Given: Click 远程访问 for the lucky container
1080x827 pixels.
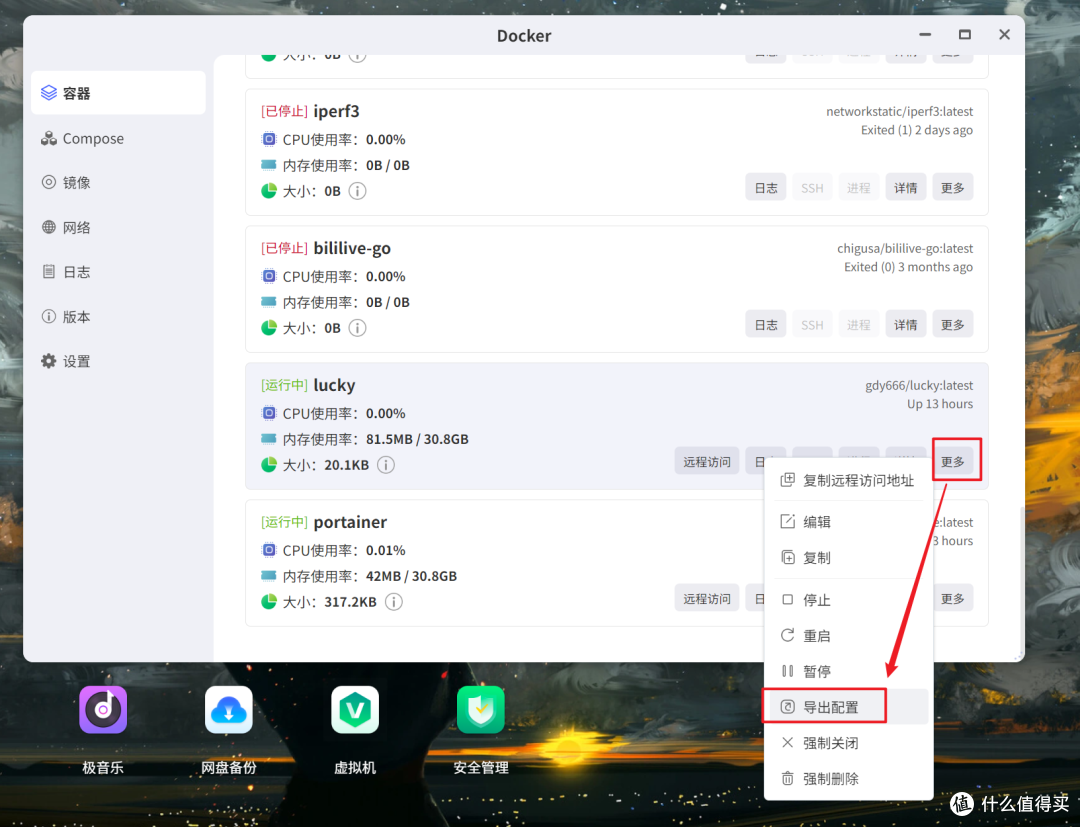Looking at the screenshot, I should (707, 461).
